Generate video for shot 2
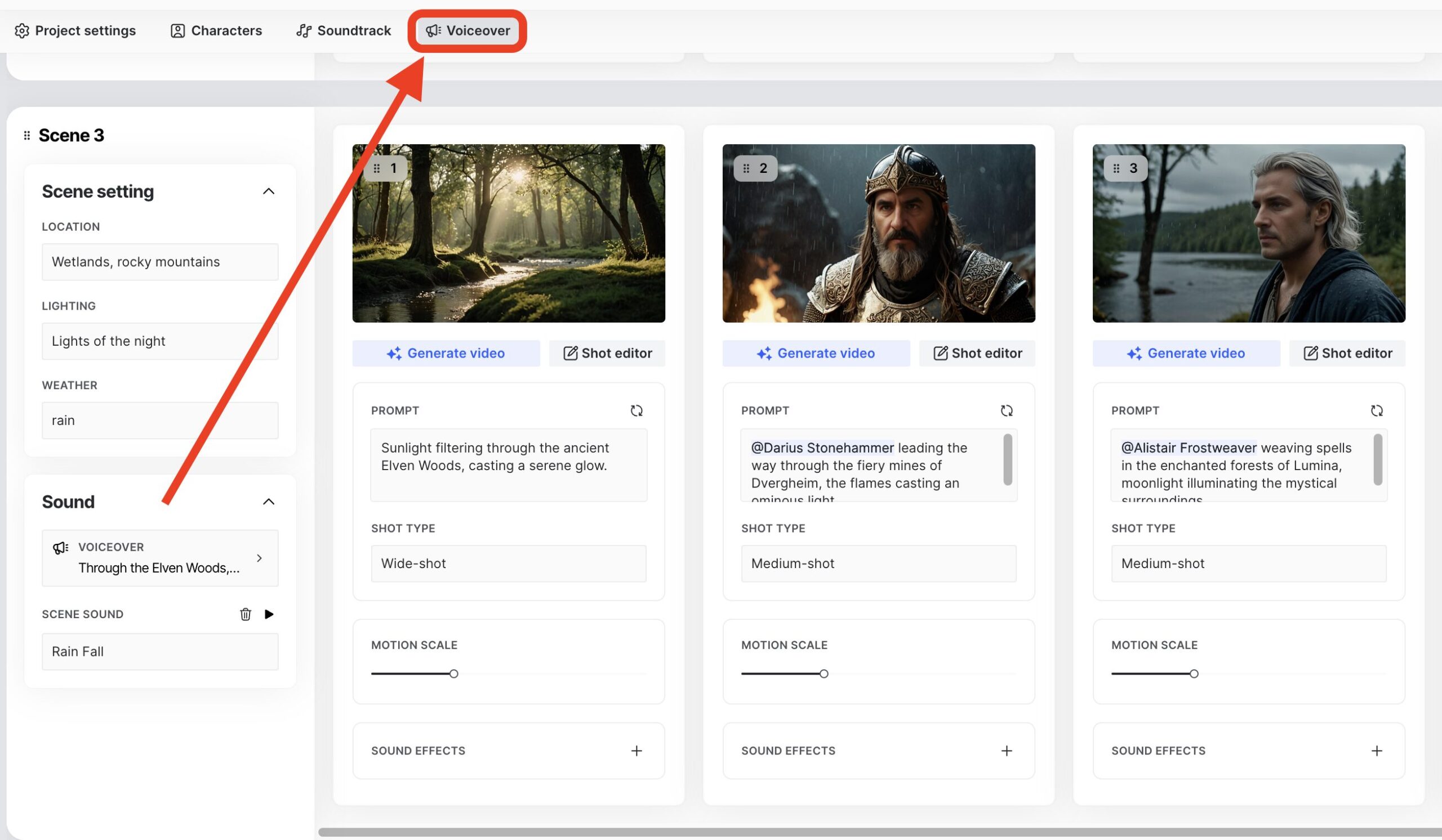The width and height of the screenshot is (1442, 840). pyautogui.click(x=817, y=354)
